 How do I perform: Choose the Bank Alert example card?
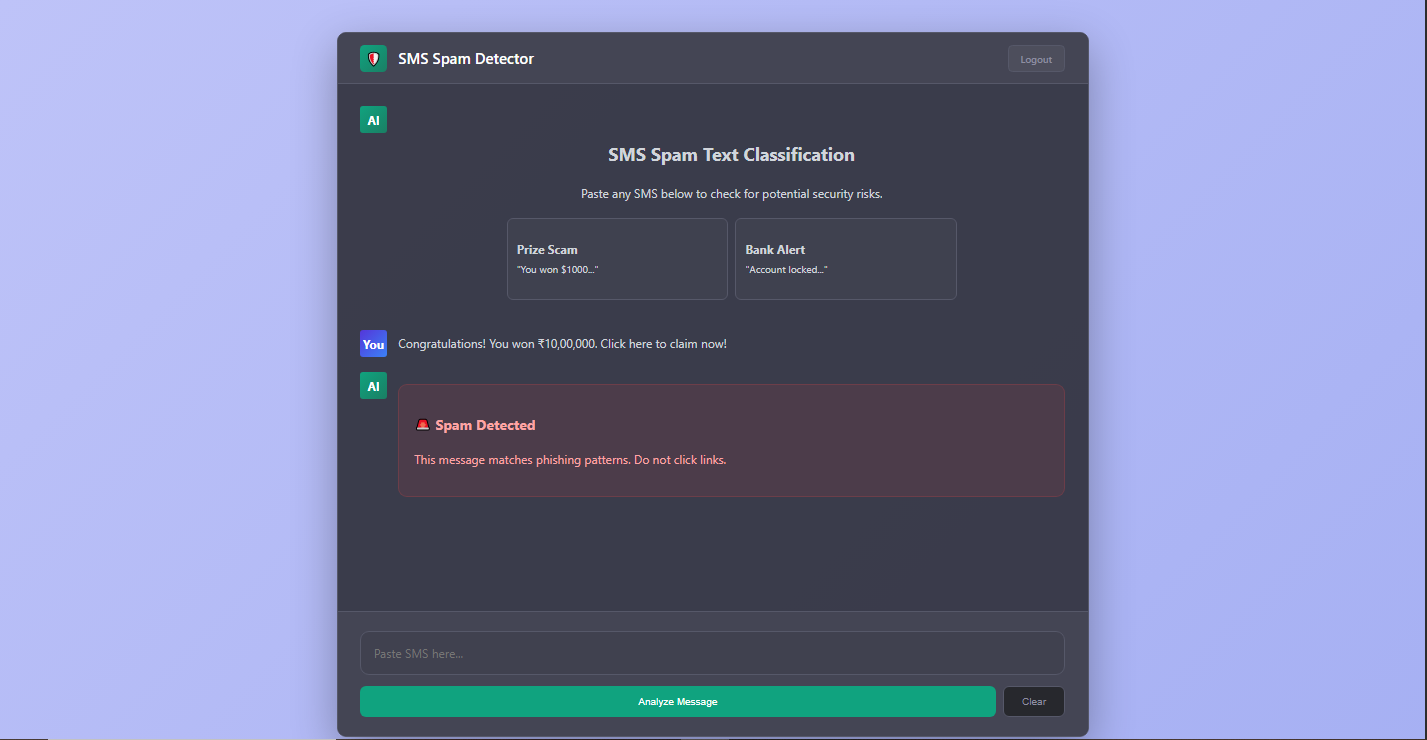tap(846, 259)
